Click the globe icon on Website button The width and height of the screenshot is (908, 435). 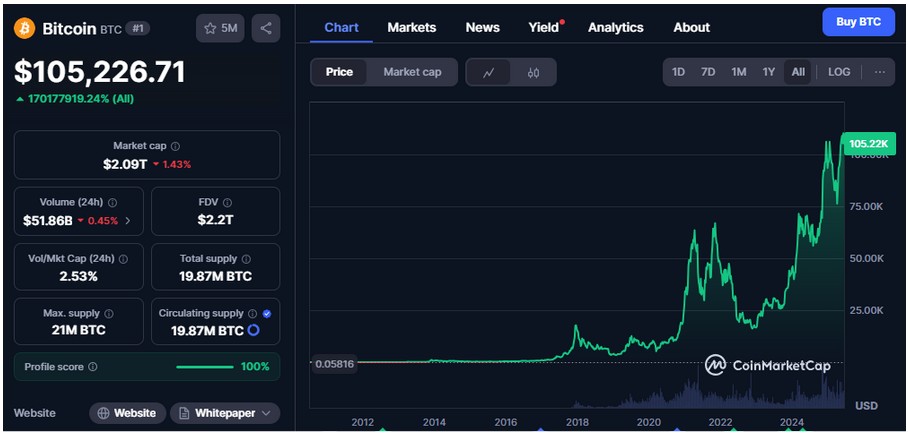tap(104, 413)
